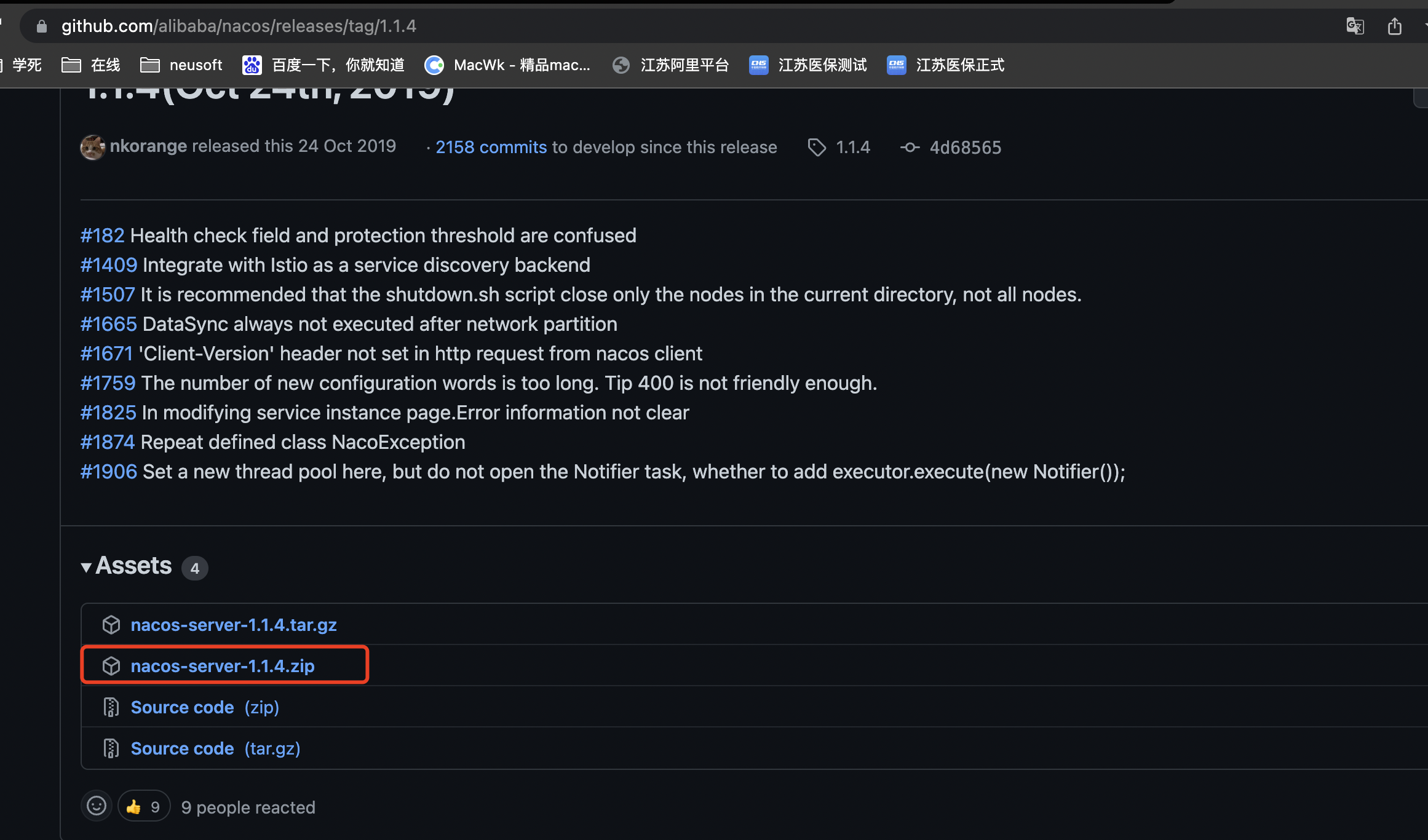The image size is (1428, 840).
Task: Download nacos-server-1.1.4.zip
Action: tap(223, 666)
